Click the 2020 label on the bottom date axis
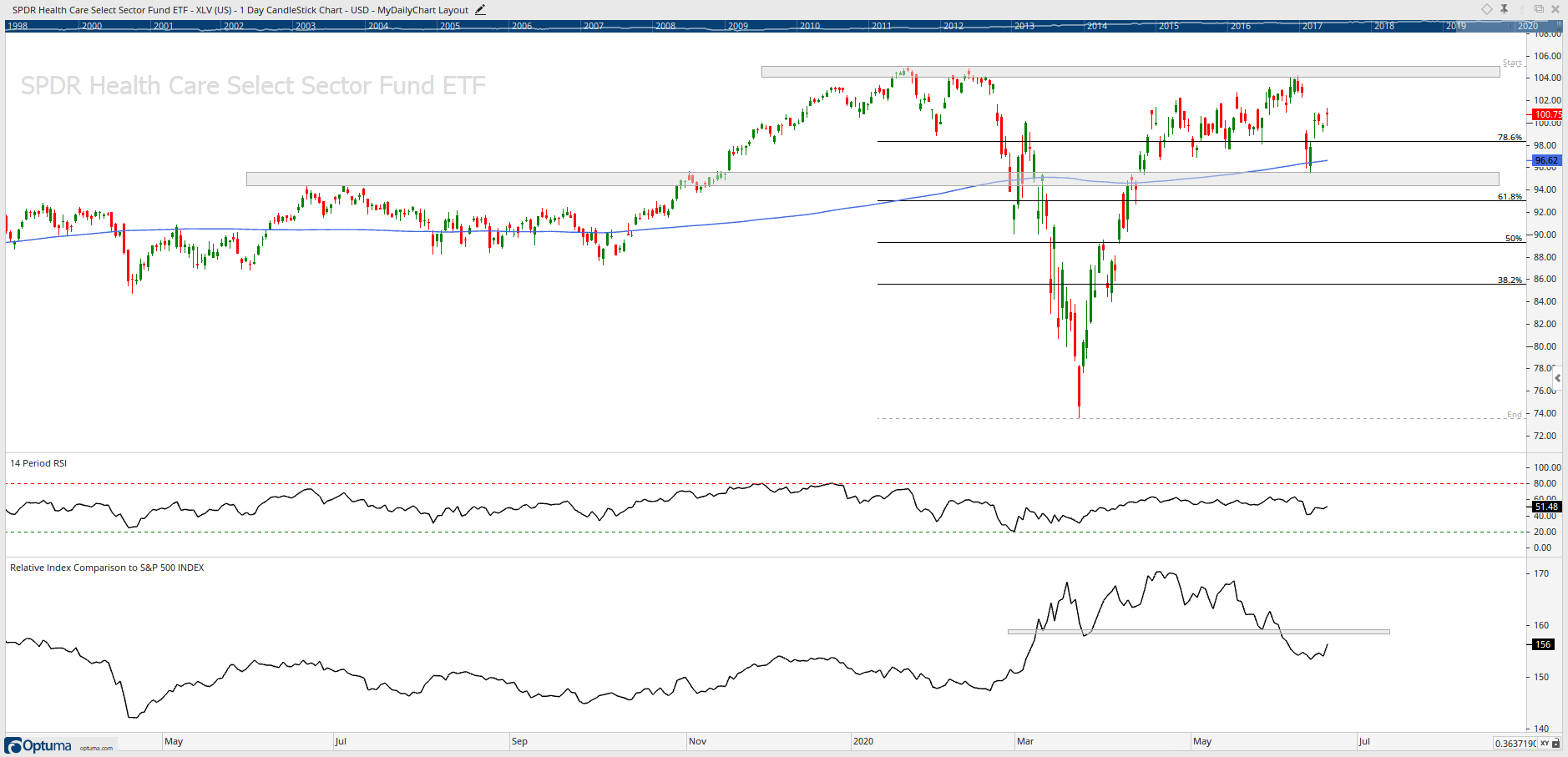Viewport: 1568px width, 757px height. tap(862, 741)
